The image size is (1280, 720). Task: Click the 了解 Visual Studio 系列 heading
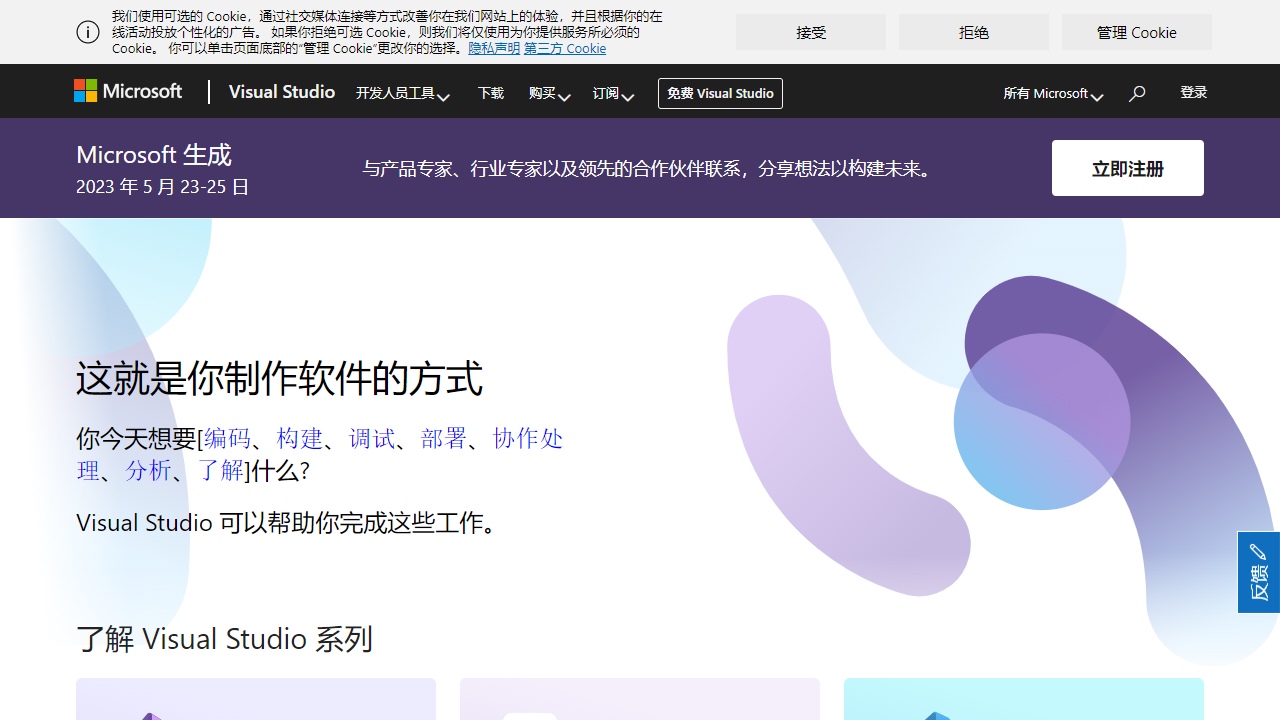click(224, 639)
